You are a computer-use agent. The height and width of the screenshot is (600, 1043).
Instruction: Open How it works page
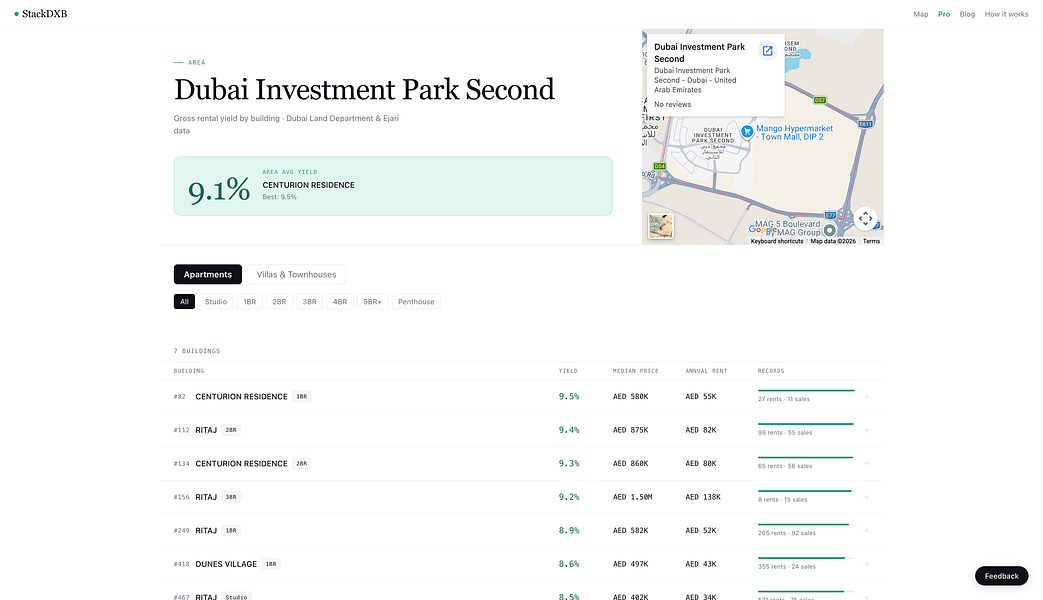pyautogui.click(x=1006, y=14)
